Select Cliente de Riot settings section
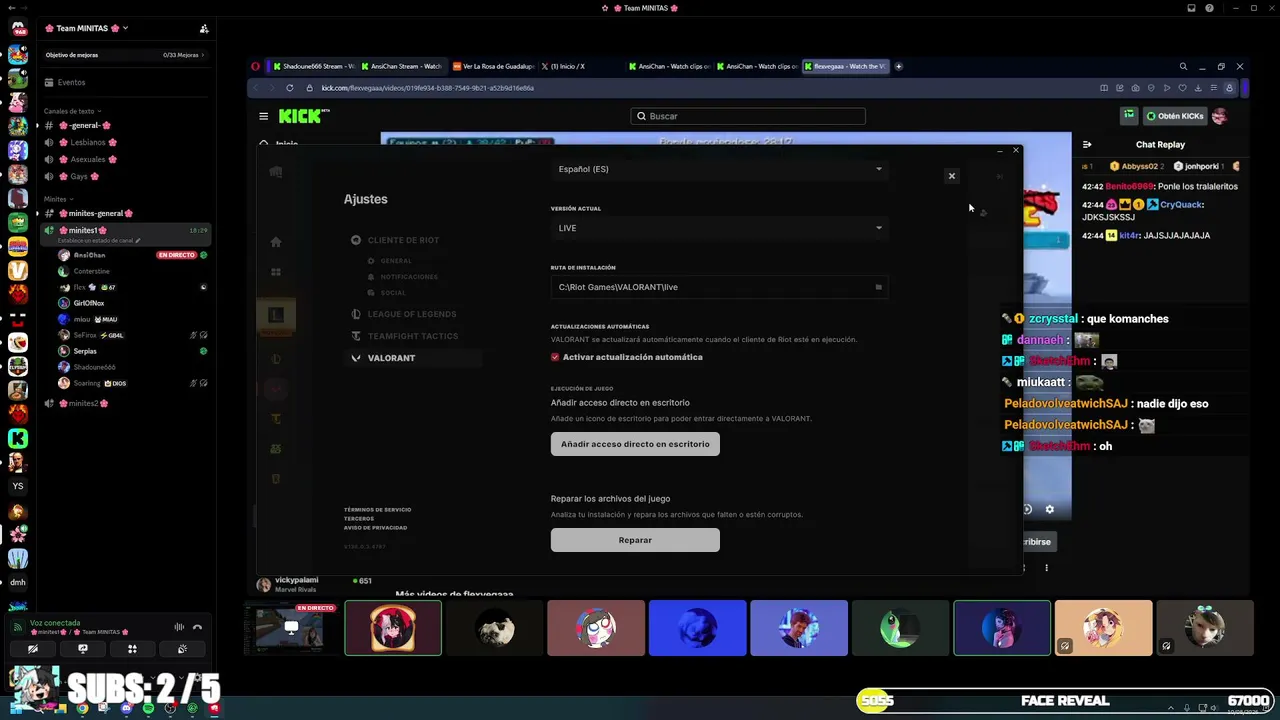 (x=395, y=240)
